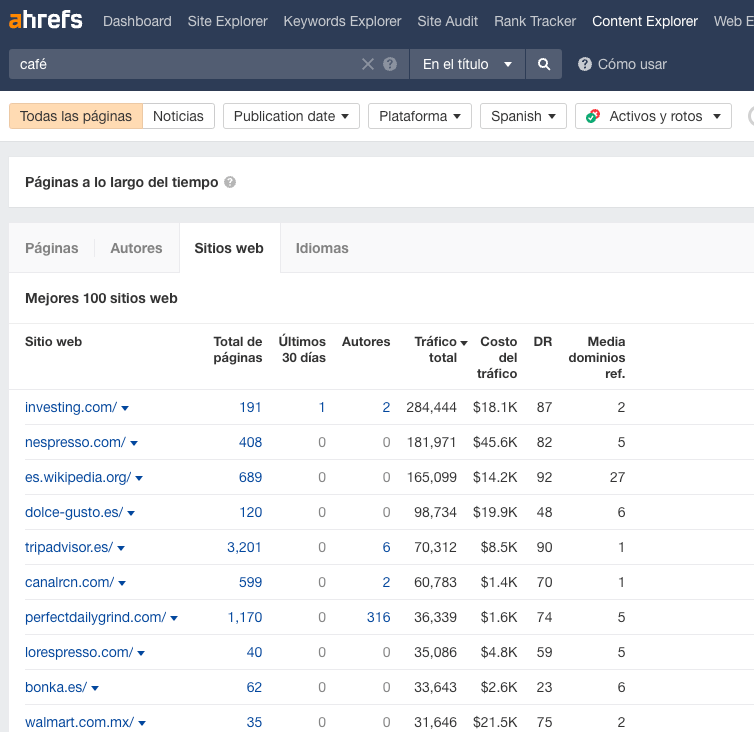754x732 pixels.
Task: Open the lorespresso.com/ site link
Action: tap(79, 653)
